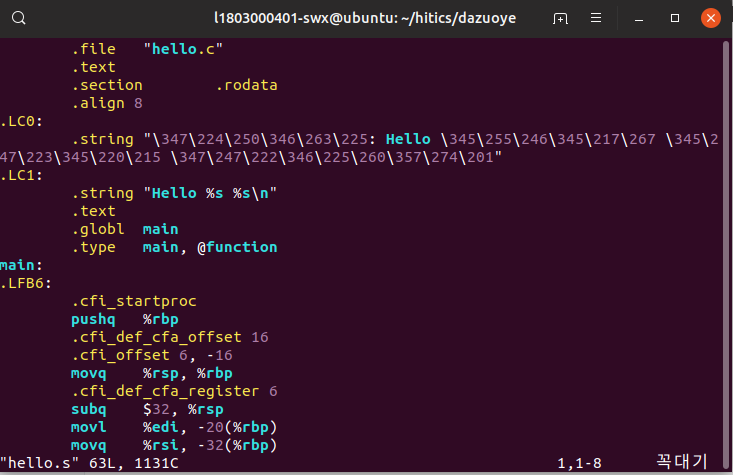Click the .LFB6: label

pos(26,283)
